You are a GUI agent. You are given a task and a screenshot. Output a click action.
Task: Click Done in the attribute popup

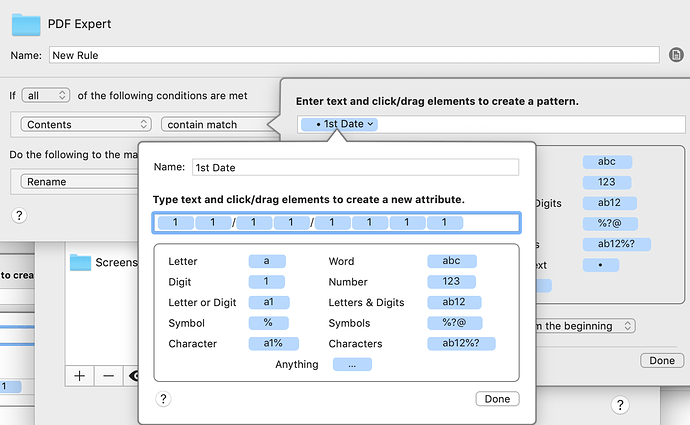[x=497, y=399]
